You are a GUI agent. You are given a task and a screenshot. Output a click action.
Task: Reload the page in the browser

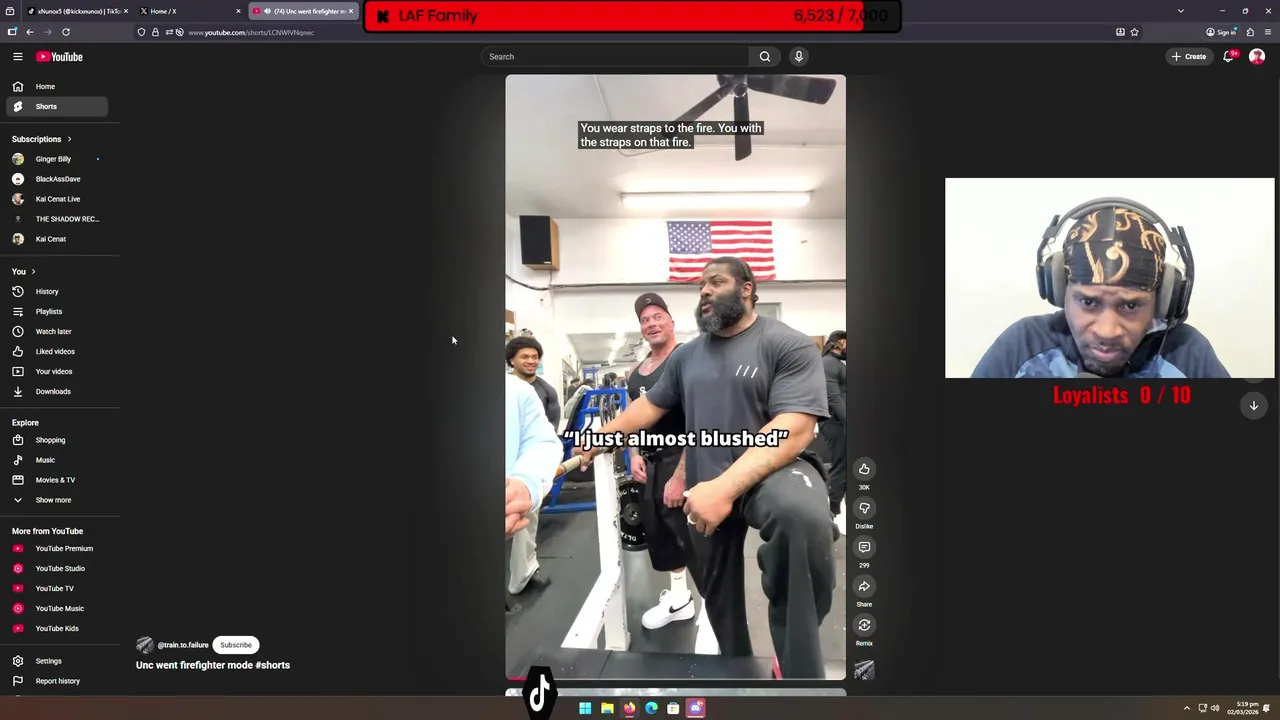click(x=66, y=32)
